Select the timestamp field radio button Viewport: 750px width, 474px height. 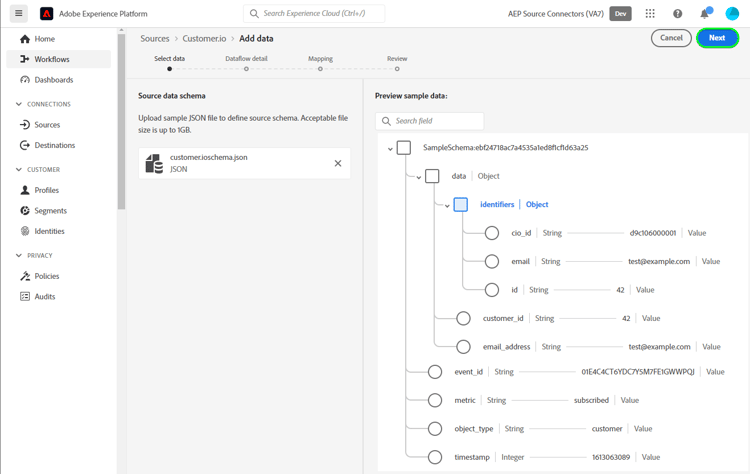[435, 457]
